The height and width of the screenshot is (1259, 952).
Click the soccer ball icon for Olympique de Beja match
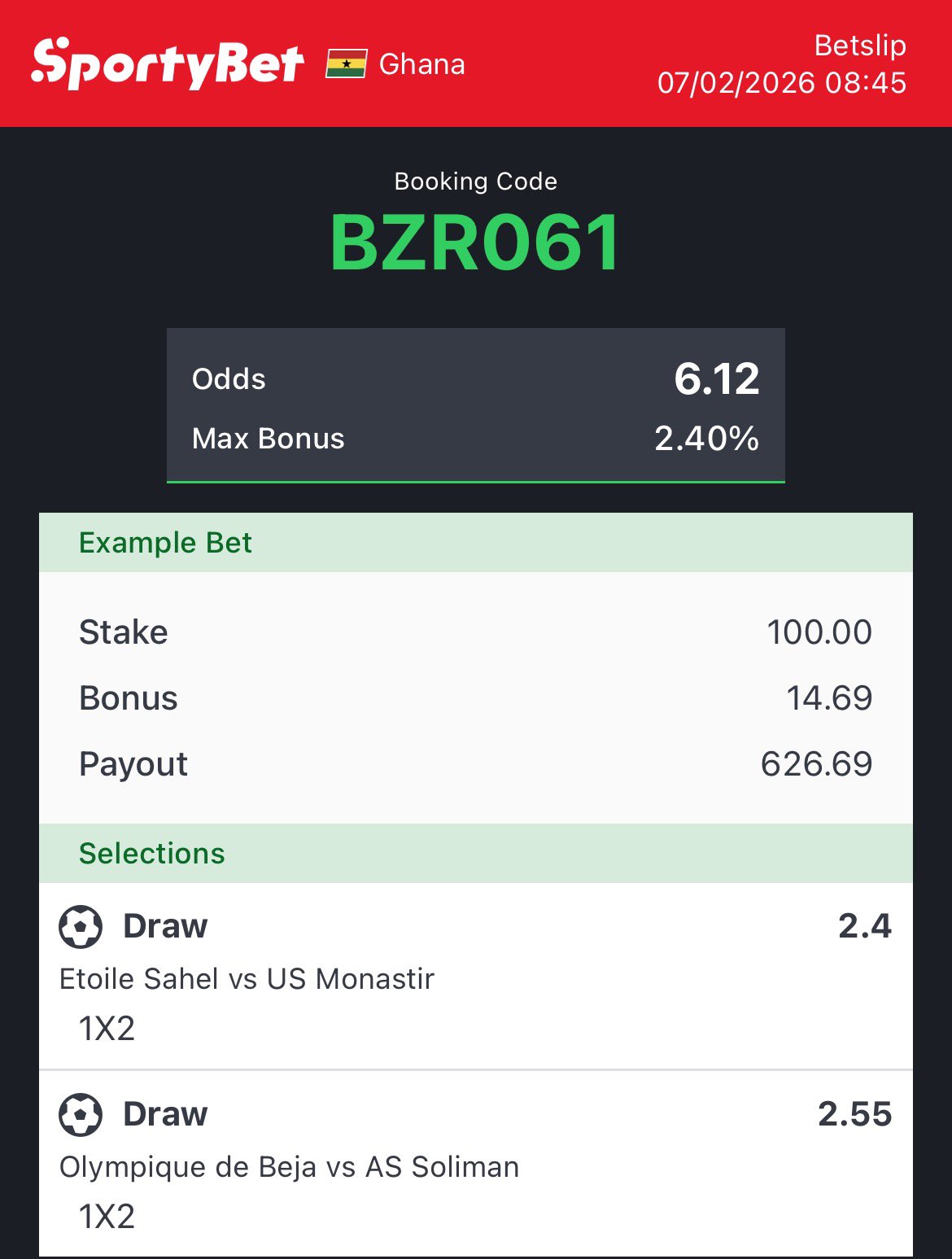pos(81,1114)
